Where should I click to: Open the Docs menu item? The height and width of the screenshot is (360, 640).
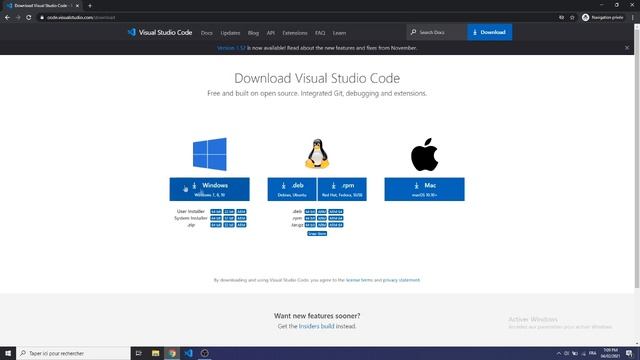tap(207, 33)
